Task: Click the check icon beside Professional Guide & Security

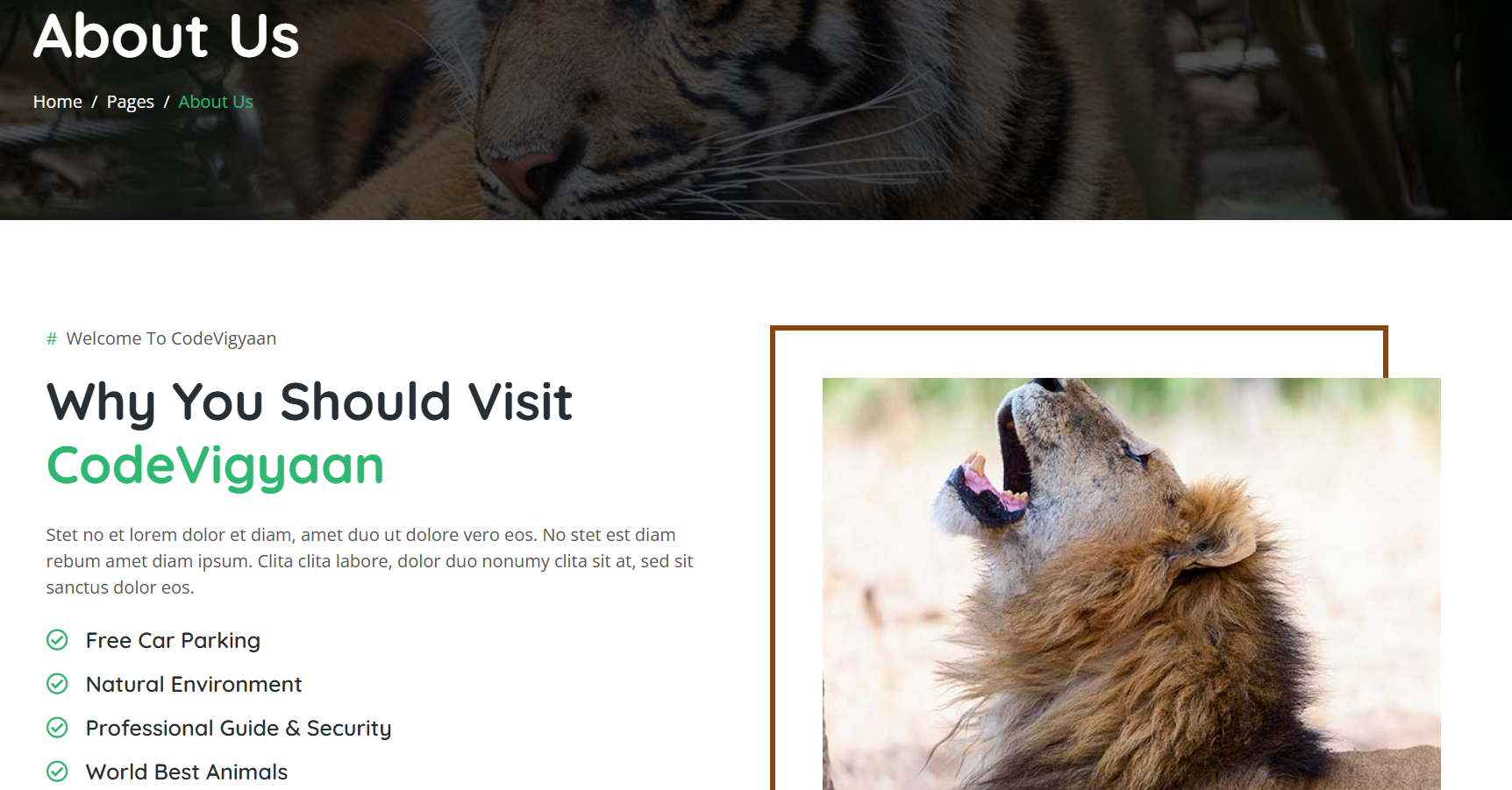Action: (57, 728)
